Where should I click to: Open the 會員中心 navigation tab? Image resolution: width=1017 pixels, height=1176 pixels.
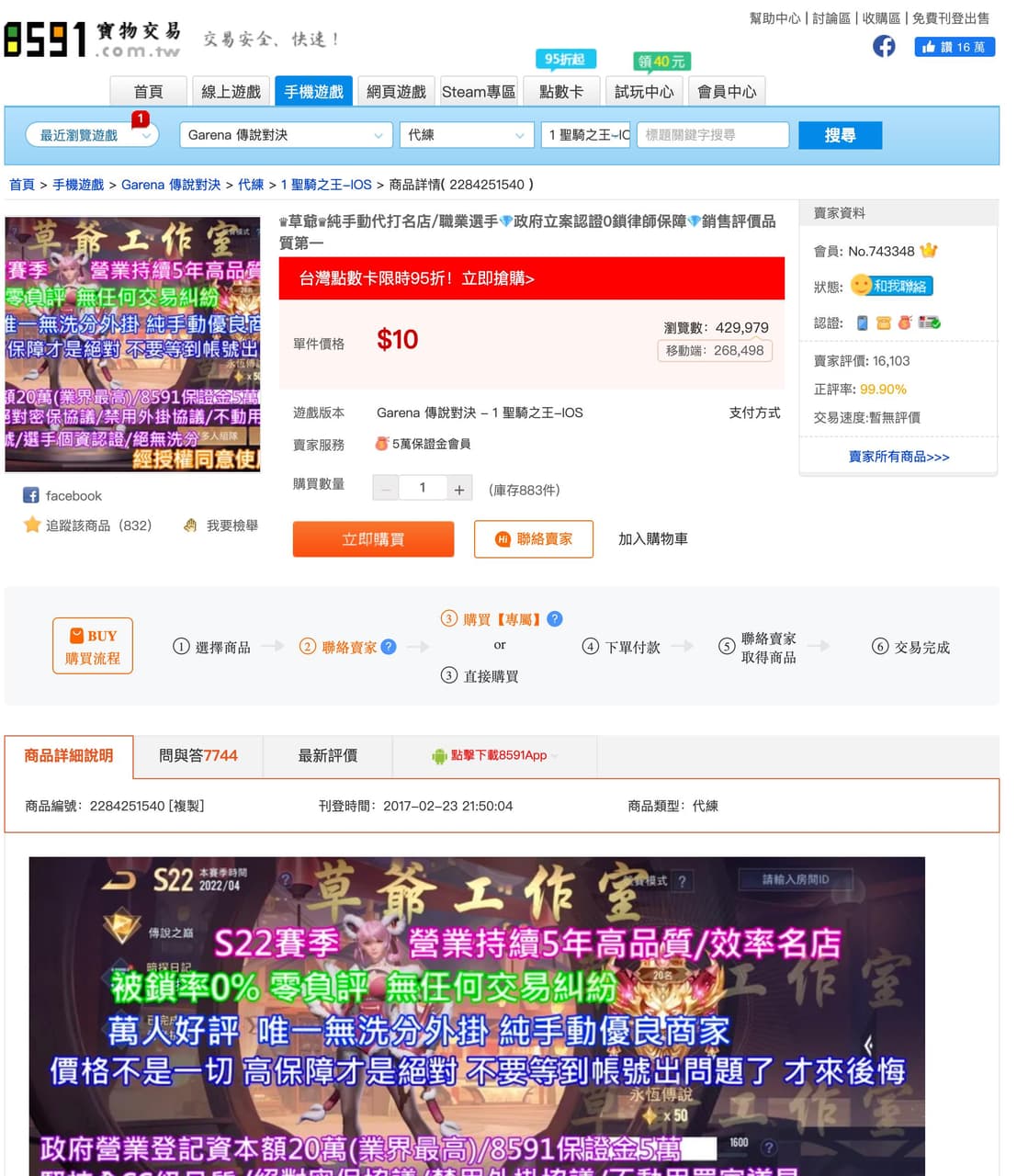(727, 91)
